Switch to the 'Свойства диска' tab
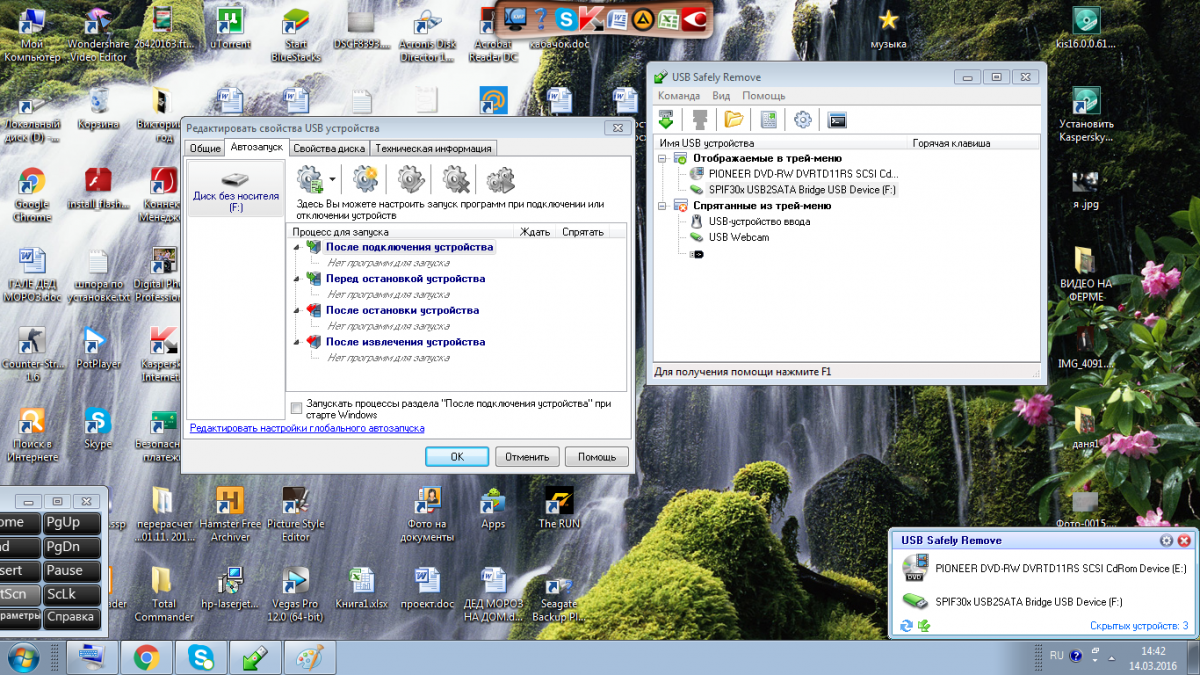 click(x=328, y=148)
